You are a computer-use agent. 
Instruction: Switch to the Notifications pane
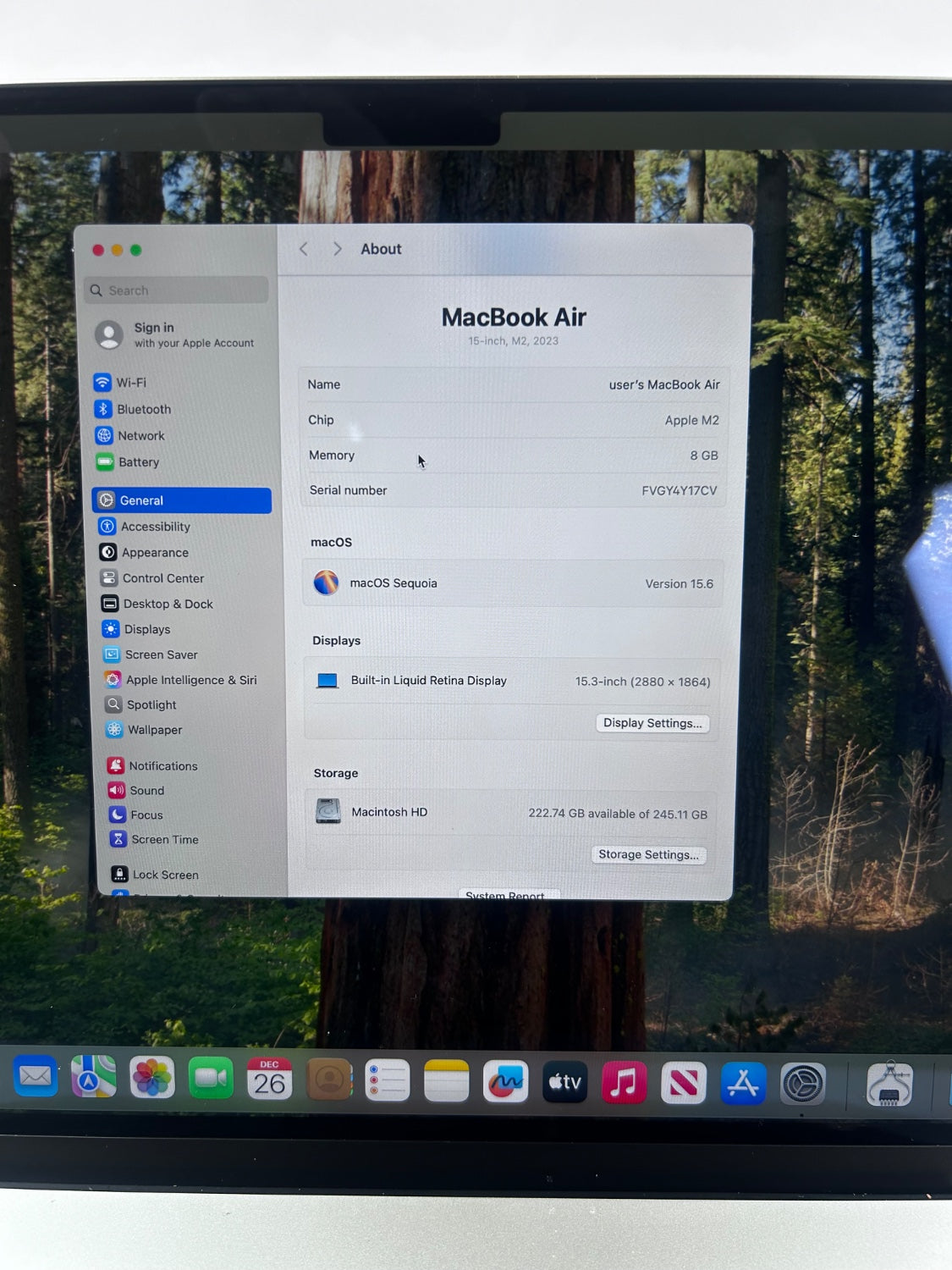click(x=162, y=766)
